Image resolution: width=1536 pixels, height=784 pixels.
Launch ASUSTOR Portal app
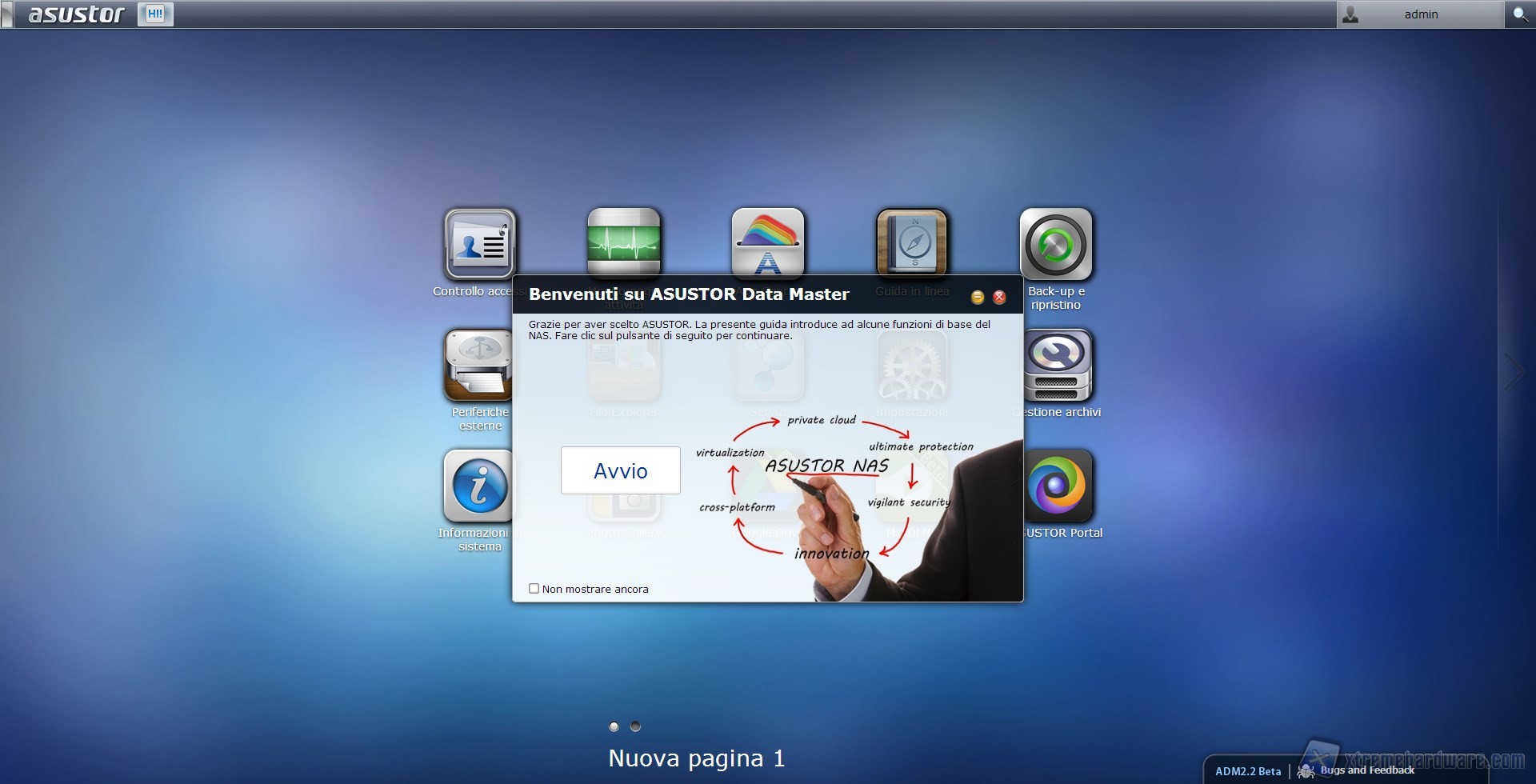tap(1057, 486)
